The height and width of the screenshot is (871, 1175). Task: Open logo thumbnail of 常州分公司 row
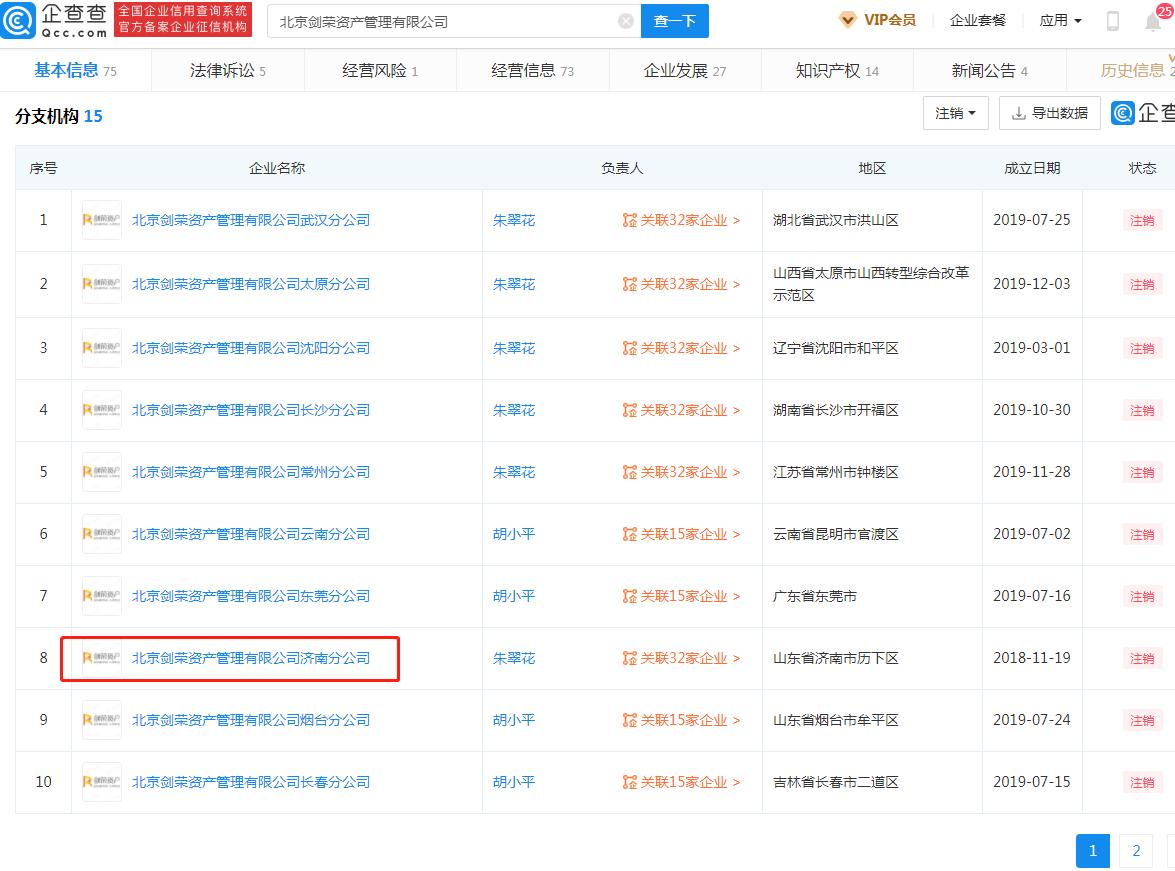point(101,472)
